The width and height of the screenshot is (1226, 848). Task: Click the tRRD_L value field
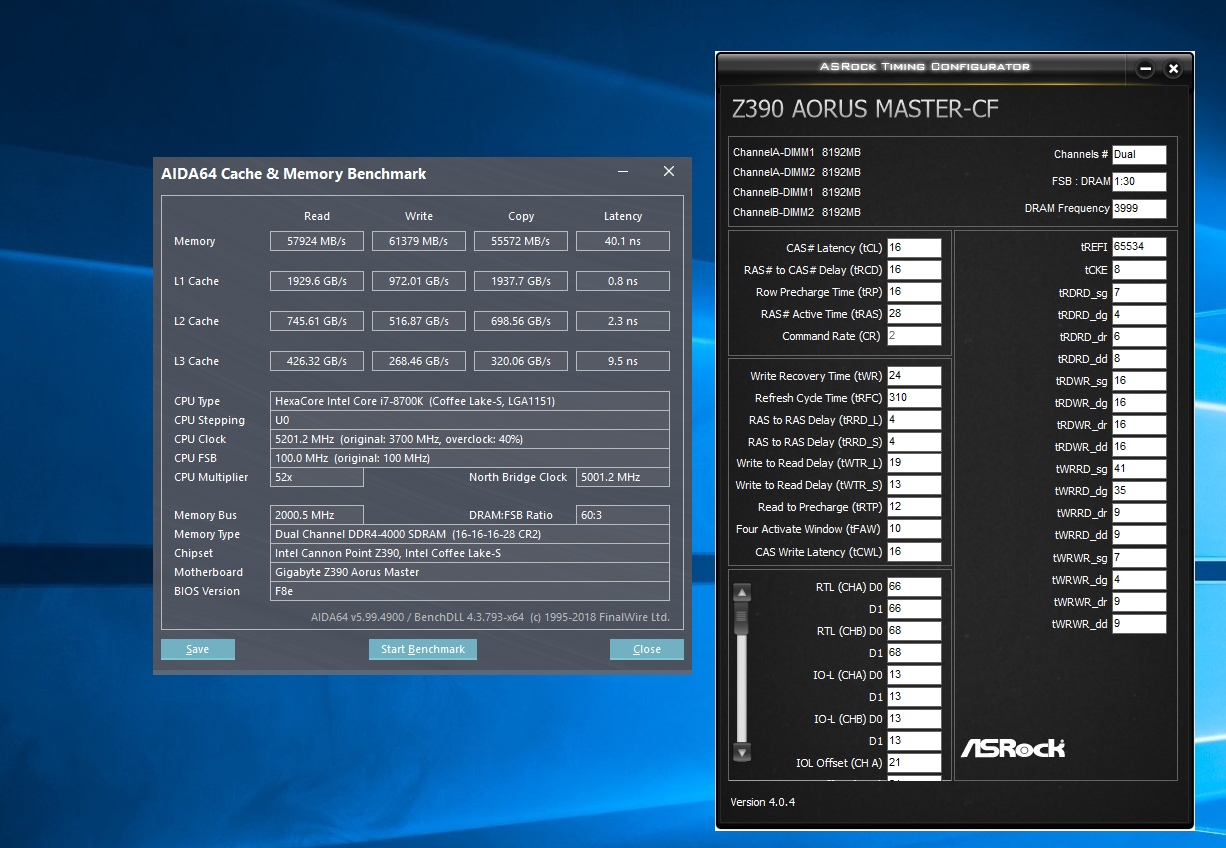pos(914,420)
